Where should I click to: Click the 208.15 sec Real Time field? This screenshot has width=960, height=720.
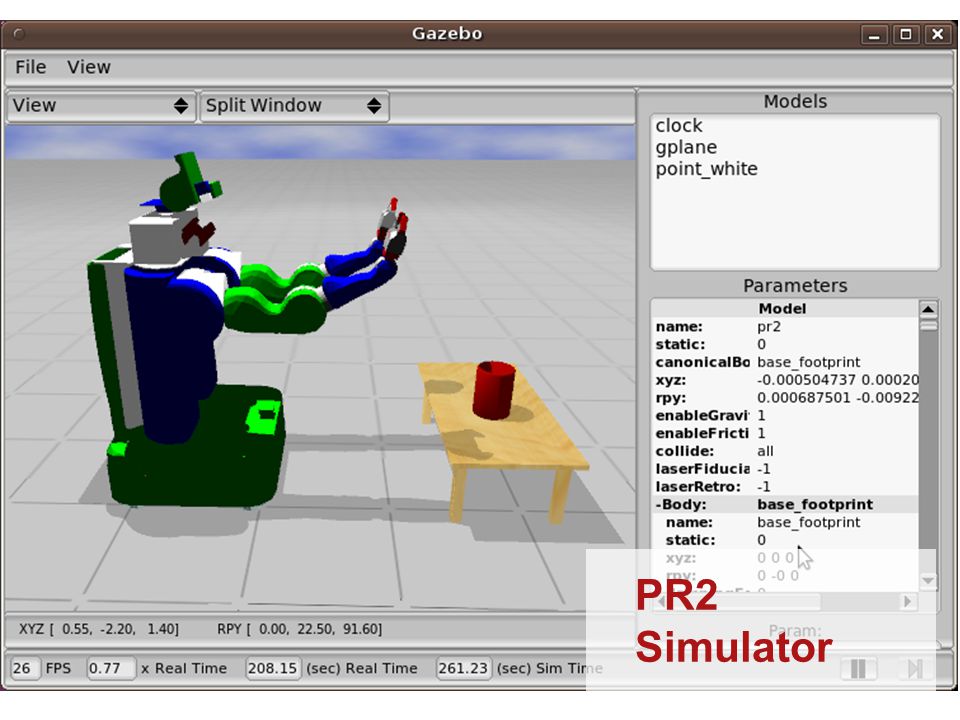coord(272,668)
